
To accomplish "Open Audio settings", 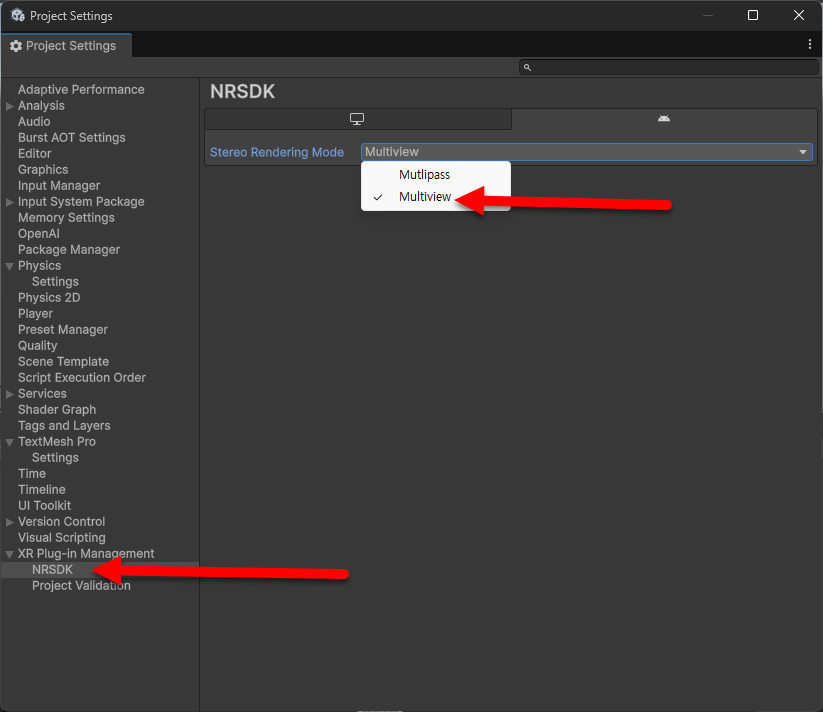I will pyautogui.click(x=34, y=122).
